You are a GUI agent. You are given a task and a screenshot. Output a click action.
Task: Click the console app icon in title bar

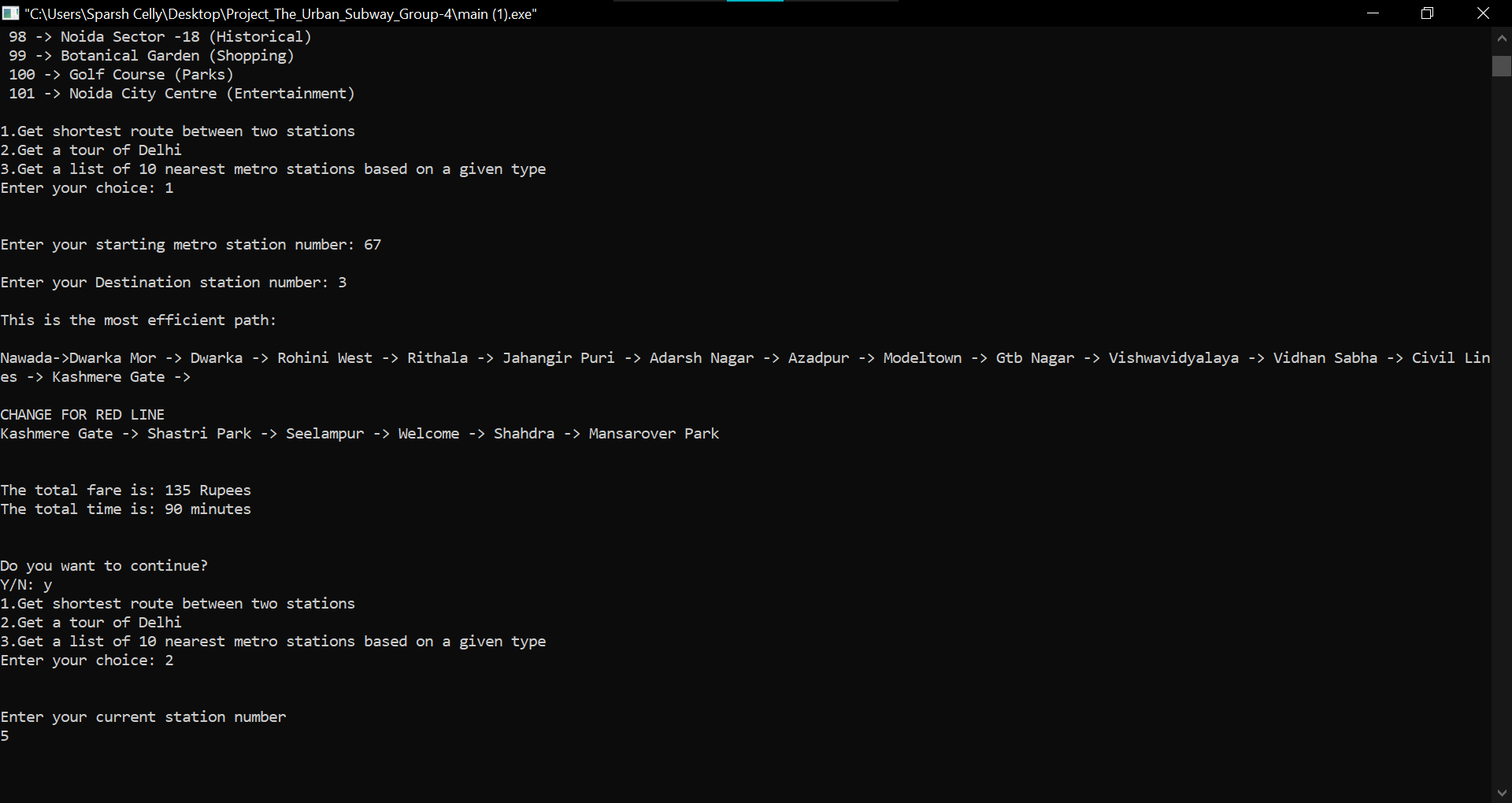coord(10,13)
